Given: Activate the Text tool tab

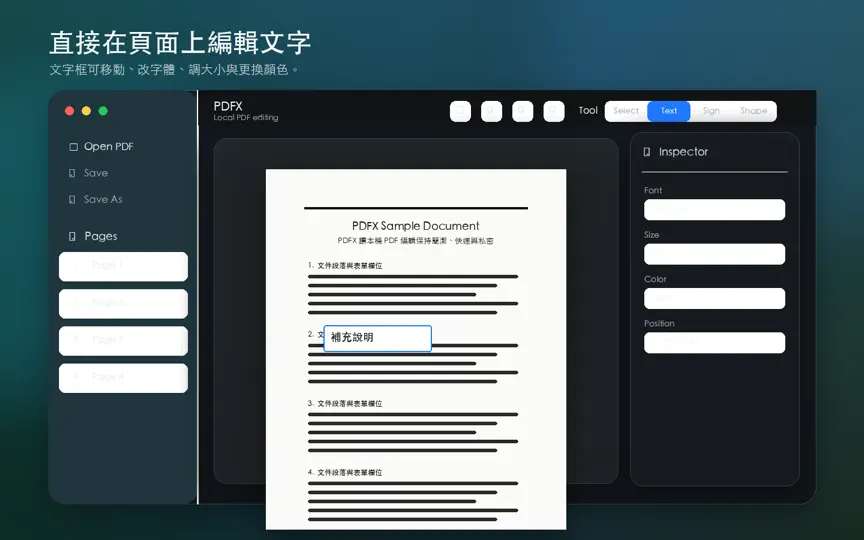Looking at the screenshot, I should click(668, 111).
